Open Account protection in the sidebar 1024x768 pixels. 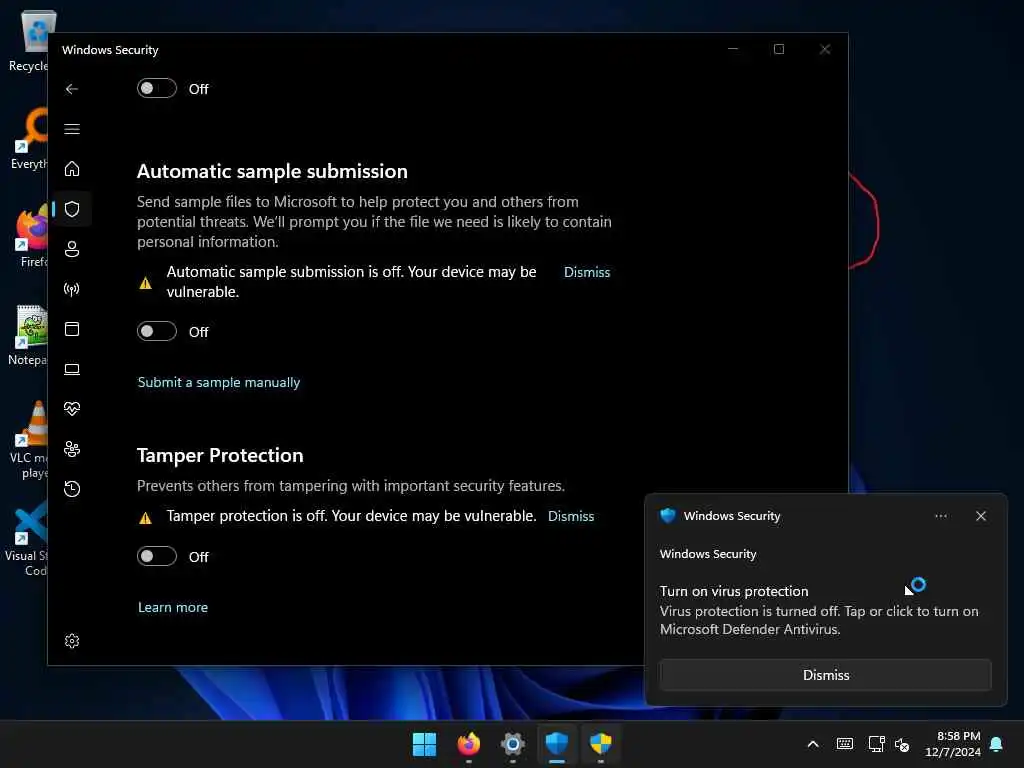pos(72,249)
